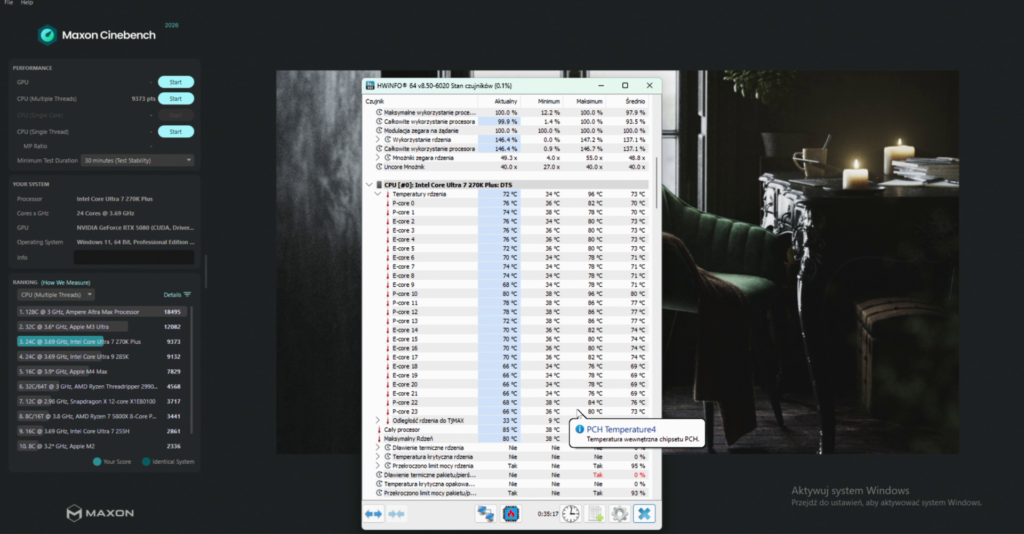Viewport: 1024px width, 534px height.
Task: Click the Maksimum column header
Action: [584, 101]
